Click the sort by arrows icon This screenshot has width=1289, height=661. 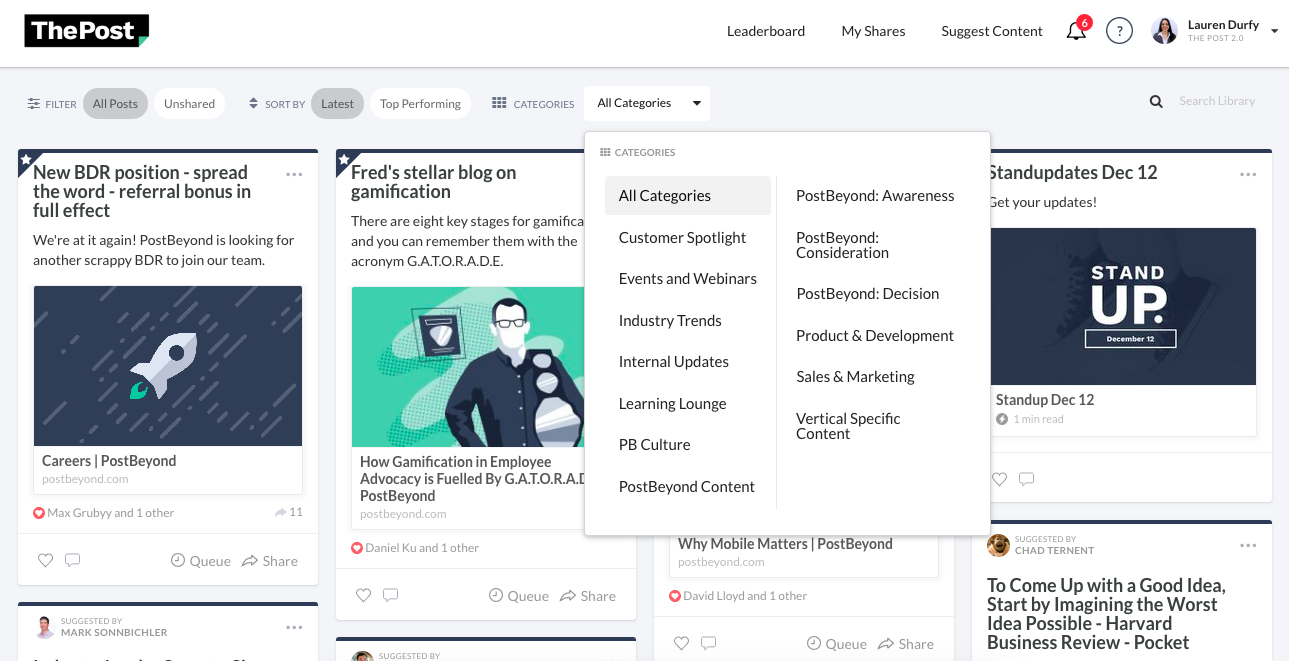(x=254, y=103)
